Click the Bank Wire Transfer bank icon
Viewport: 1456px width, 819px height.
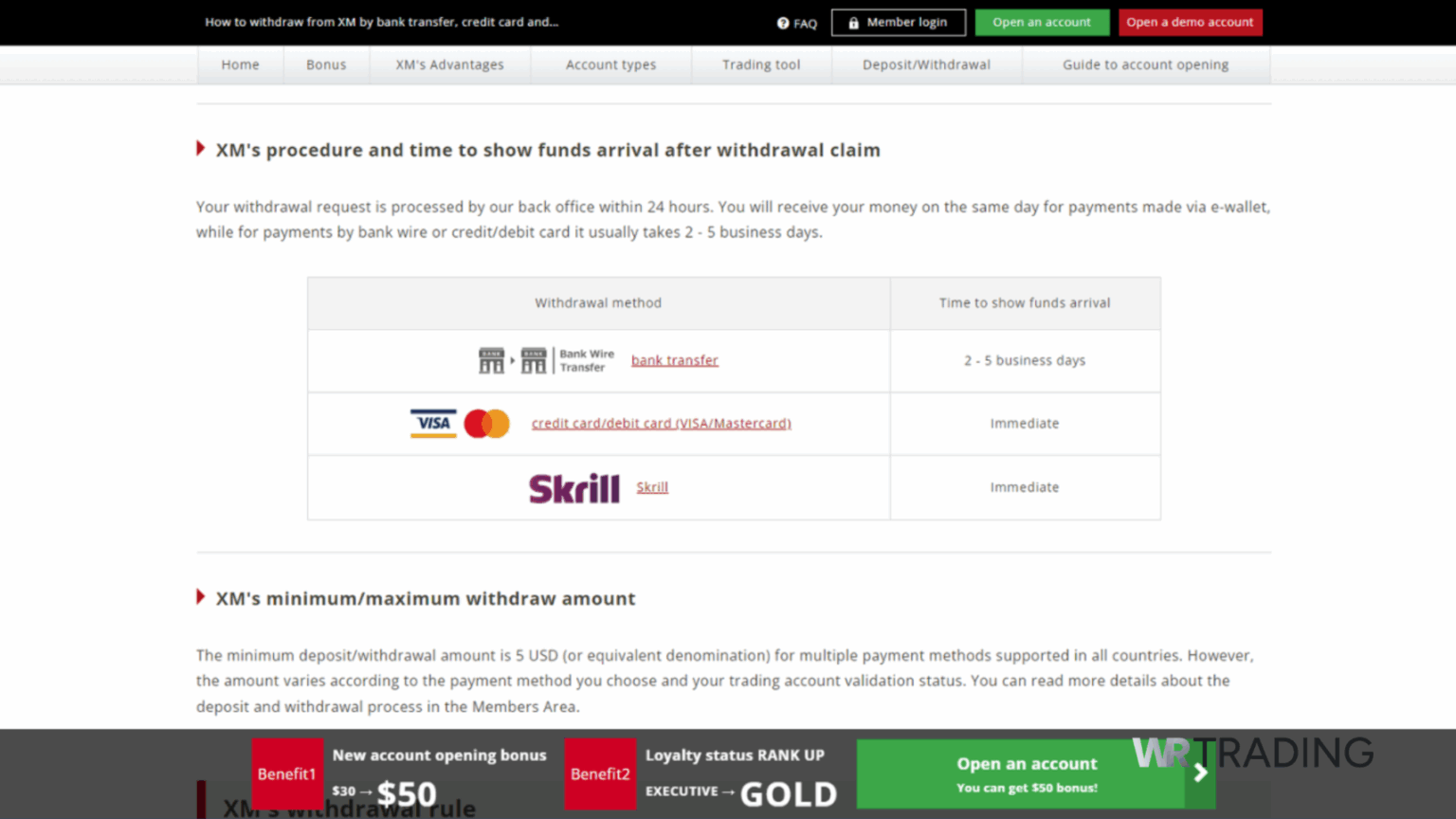pyautogui.click(x=492, y=360)
